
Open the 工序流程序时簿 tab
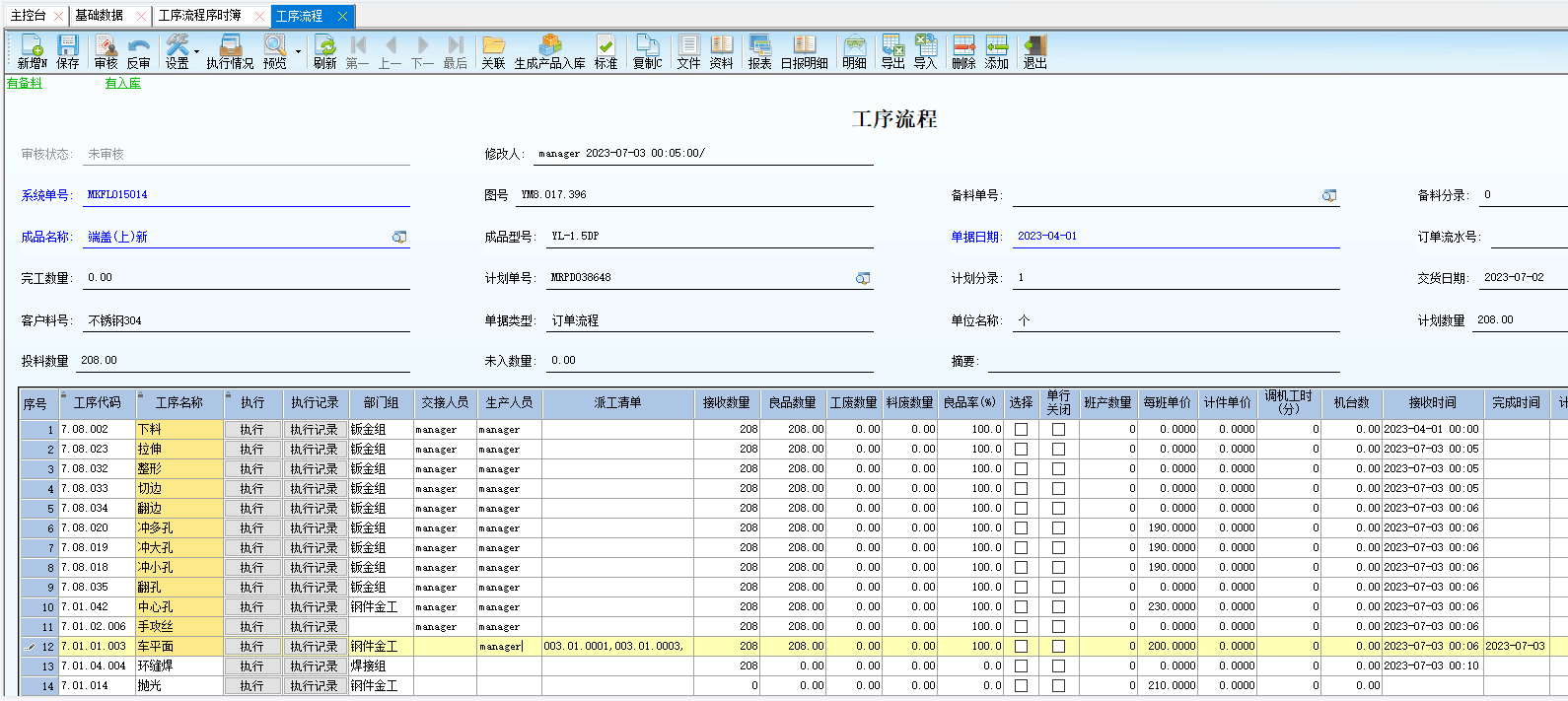(200, 16)
